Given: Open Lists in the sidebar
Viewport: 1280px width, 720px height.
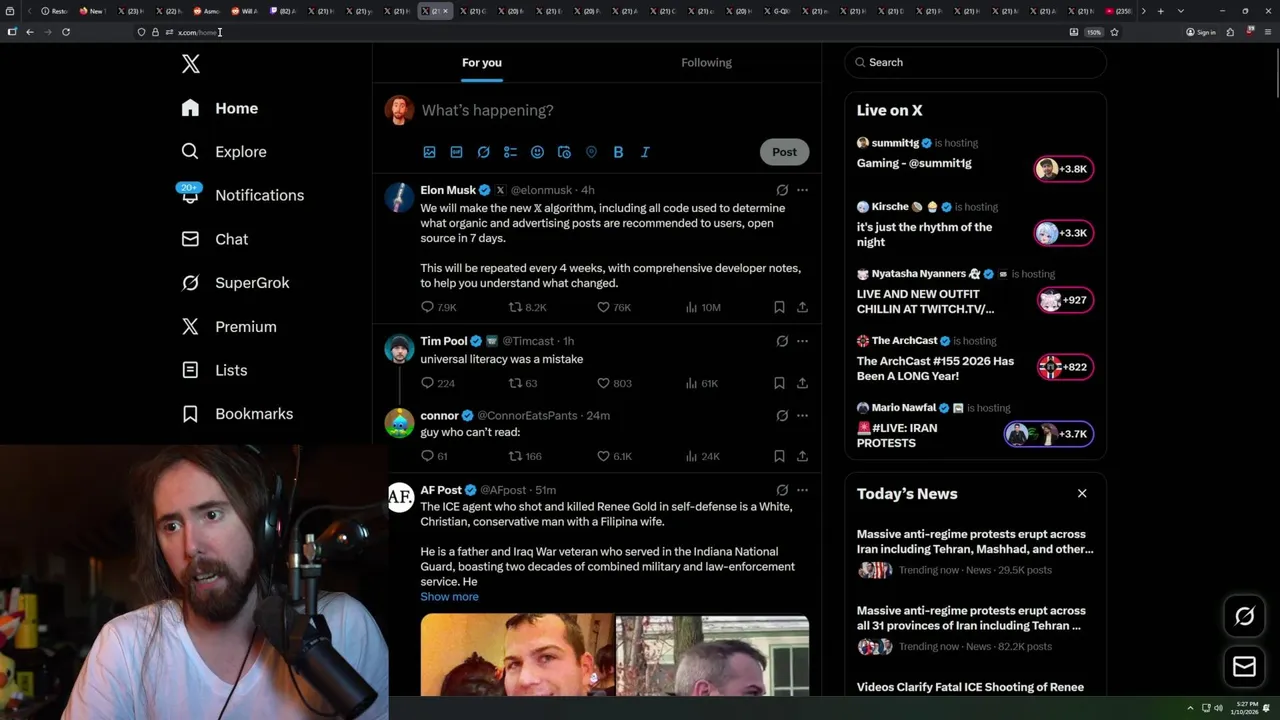Looking at the screenshot, I should point(214,370).
